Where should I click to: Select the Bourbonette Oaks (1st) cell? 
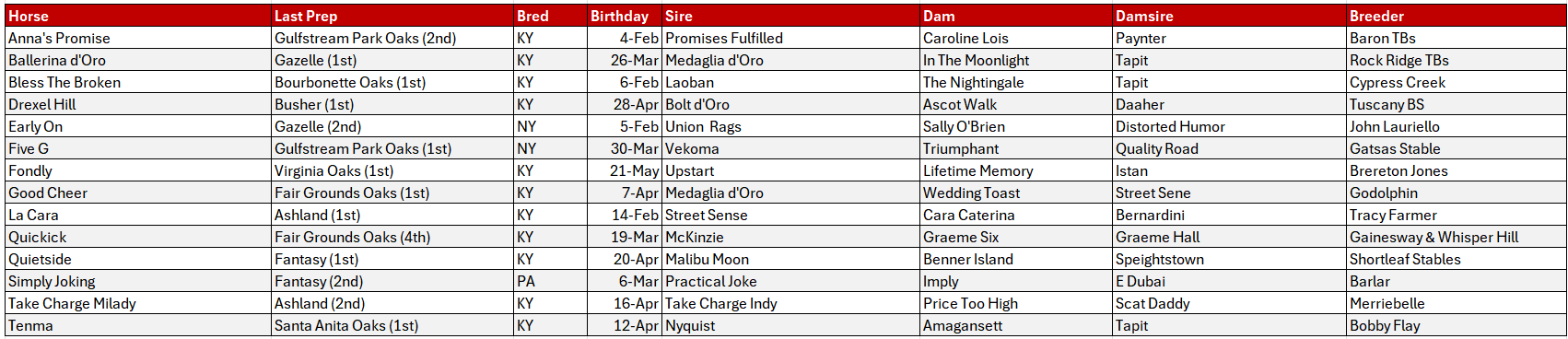(392, 82)
